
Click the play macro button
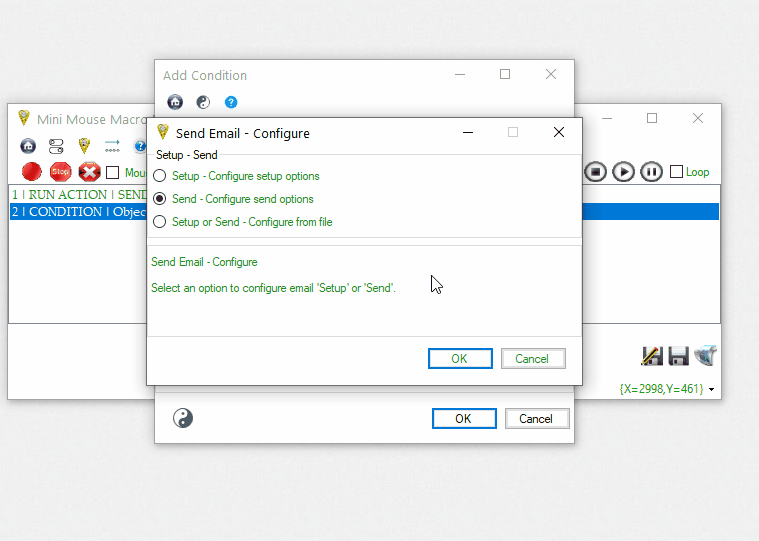pos(623,171)
